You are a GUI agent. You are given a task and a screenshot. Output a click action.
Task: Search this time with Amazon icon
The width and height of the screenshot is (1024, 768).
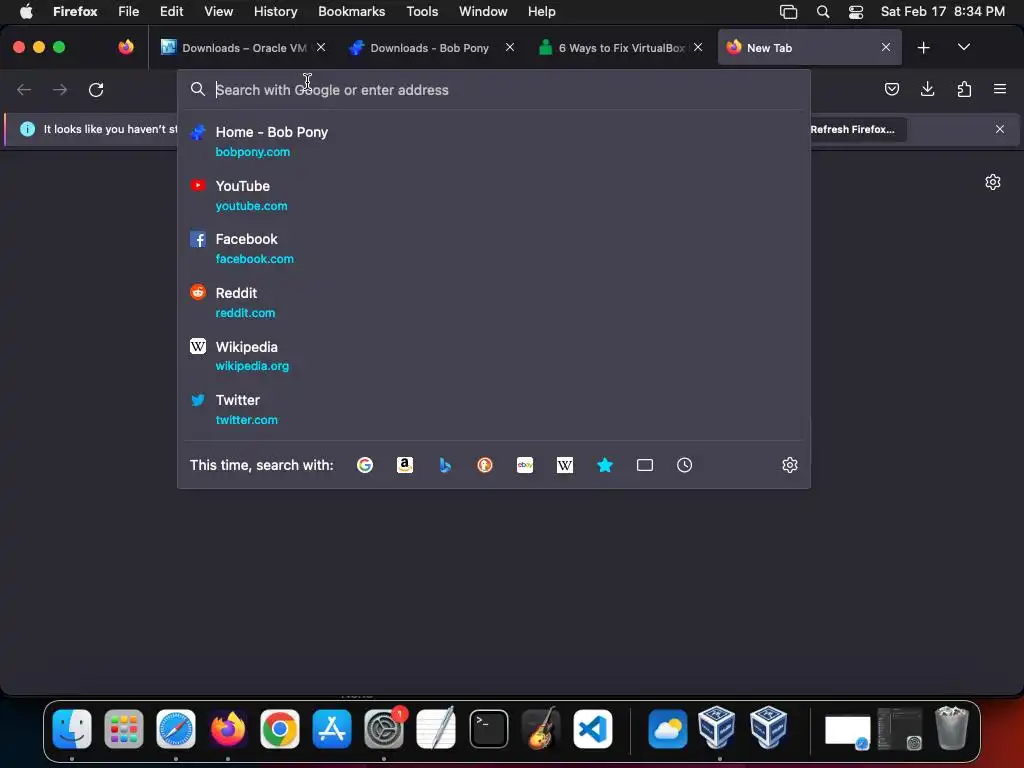point(405,465)
